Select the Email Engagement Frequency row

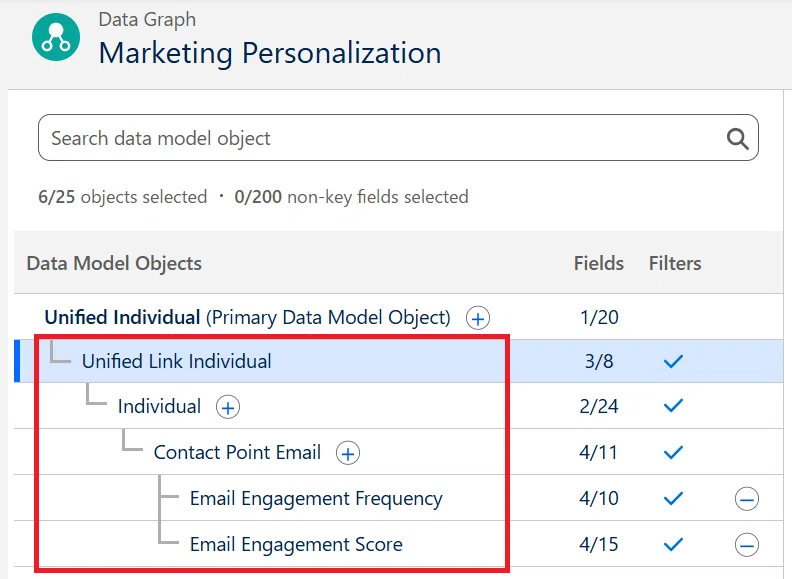coord(399,498)
